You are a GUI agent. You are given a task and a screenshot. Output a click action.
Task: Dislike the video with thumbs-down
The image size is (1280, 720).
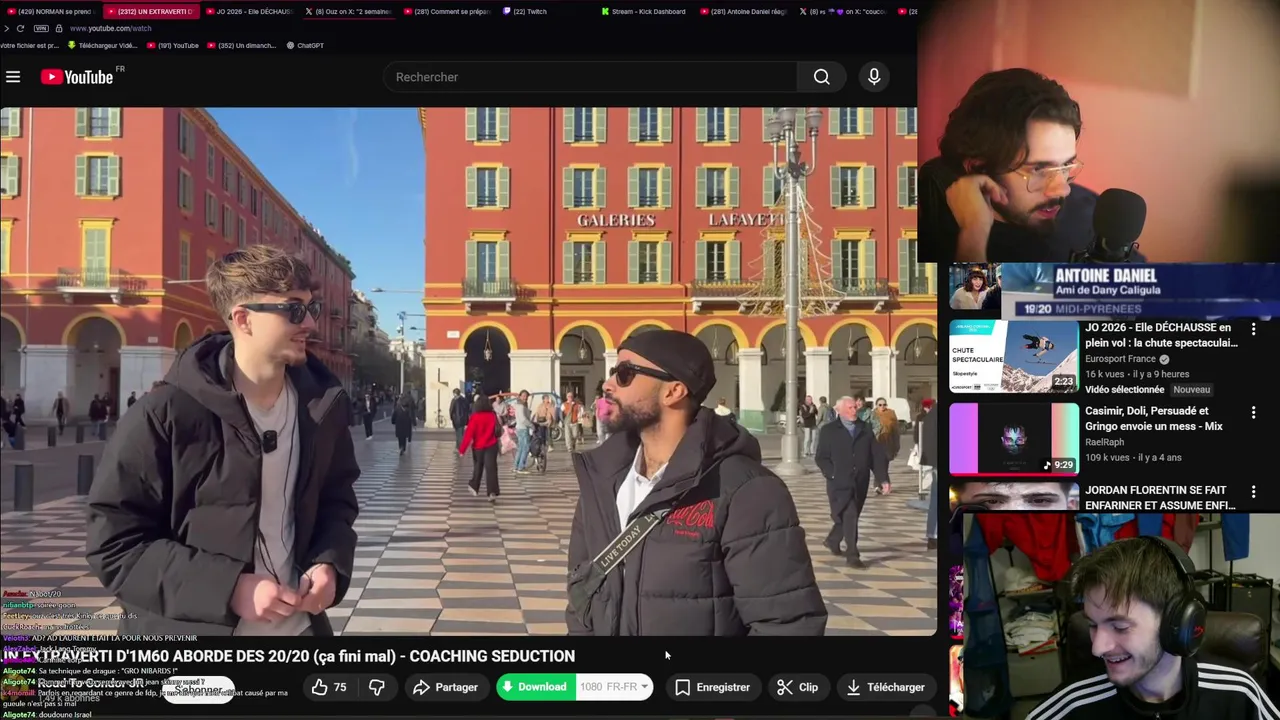[x=377, y=687]
